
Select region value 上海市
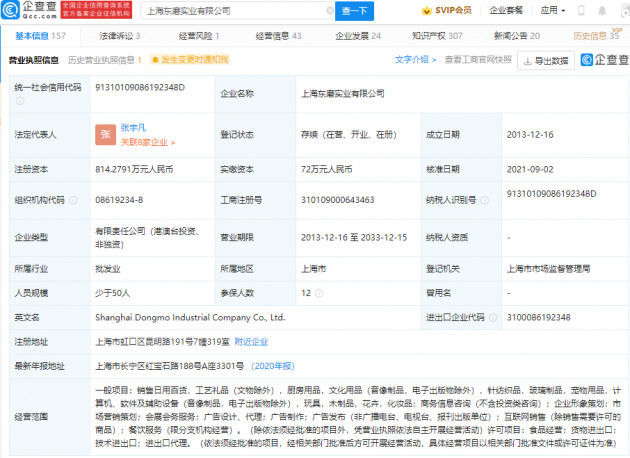pyautogui.click(x=313, y=269)
